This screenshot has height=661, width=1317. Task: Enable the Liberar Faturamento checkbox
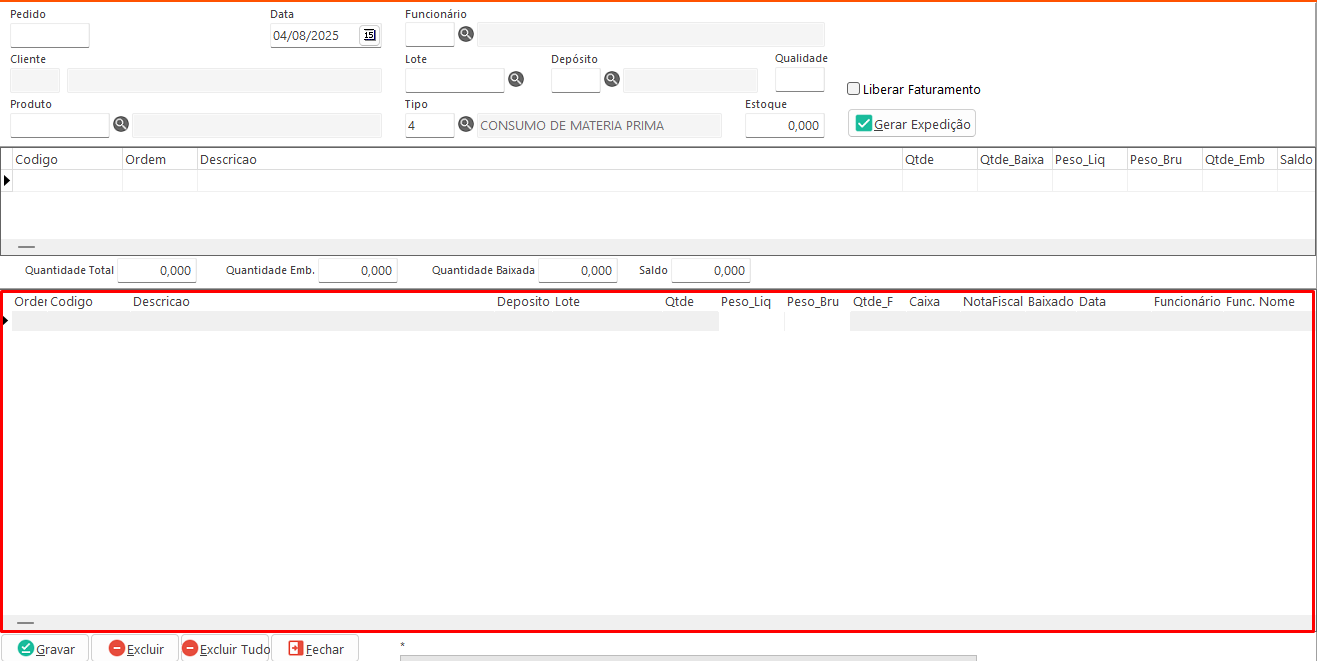coord(853,89)
